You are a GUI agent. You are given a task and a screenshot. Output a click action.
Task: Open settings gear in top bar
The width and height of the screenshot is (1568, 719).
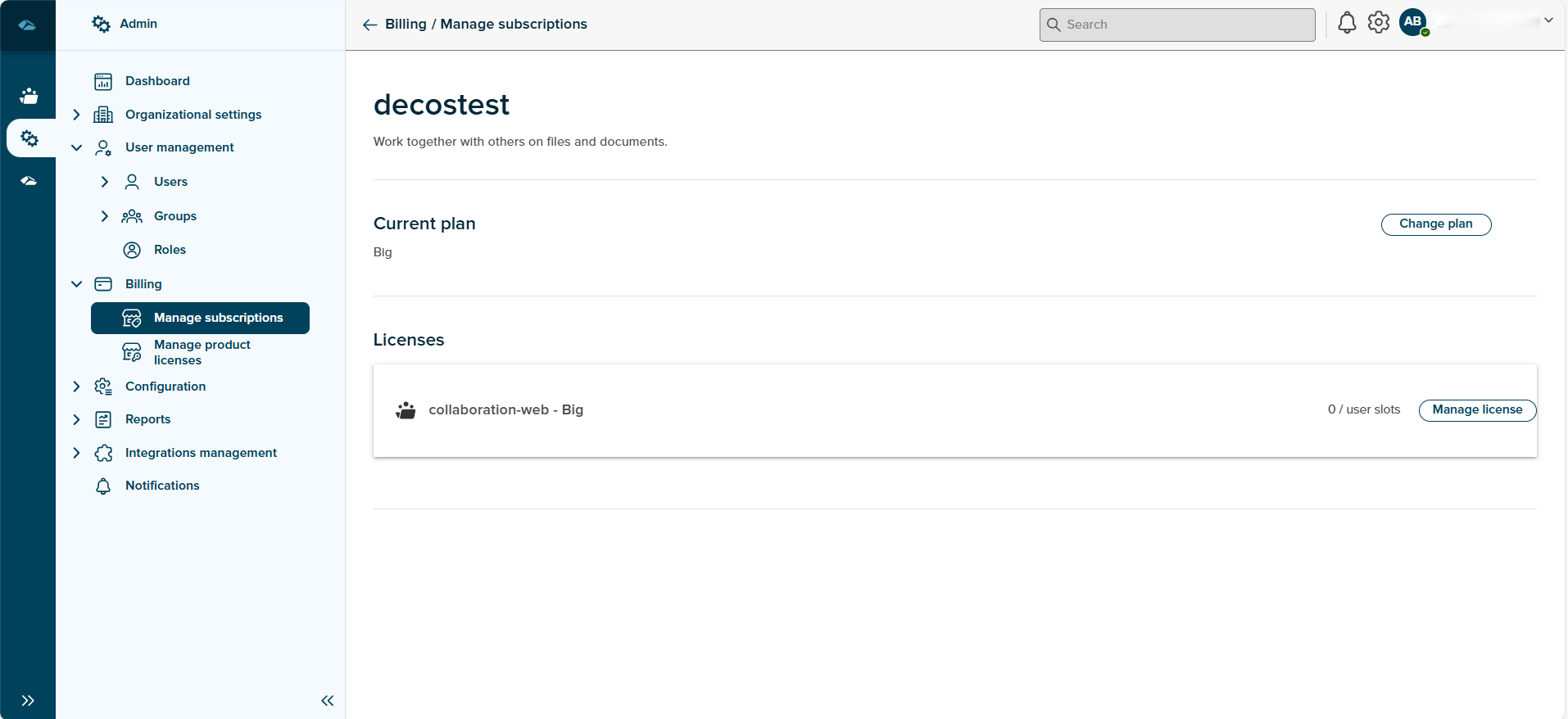[1379, 23]
